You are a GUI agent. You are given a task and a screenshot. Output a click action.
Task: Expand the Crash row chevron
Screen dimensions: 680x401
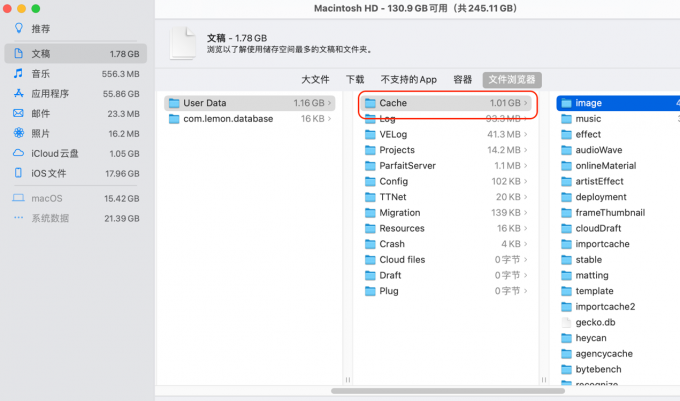pyautogui.click(x=526, y=244)
